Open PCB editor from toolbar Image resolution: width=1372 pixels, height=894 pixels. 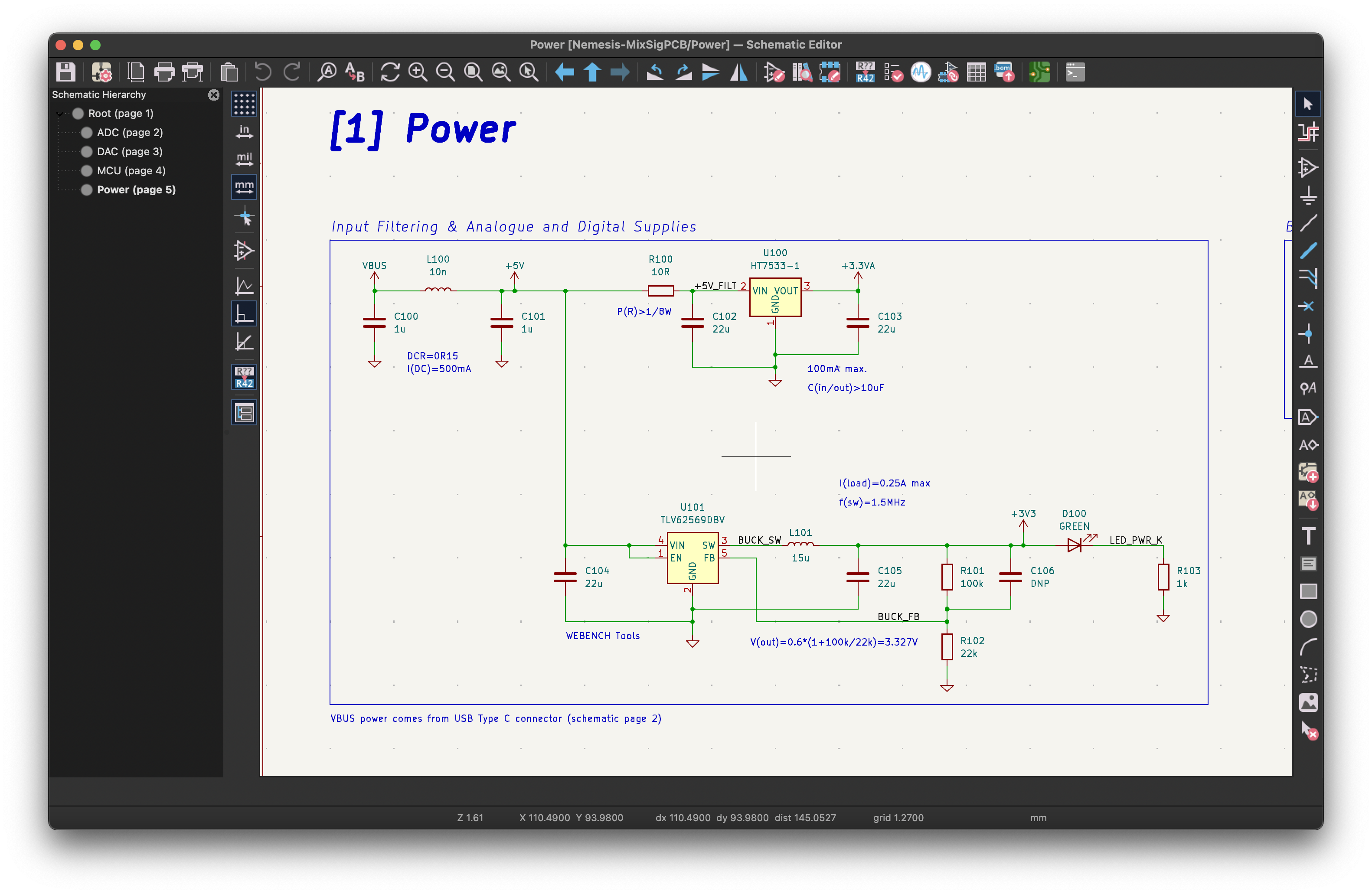(x=1039, y=73)
